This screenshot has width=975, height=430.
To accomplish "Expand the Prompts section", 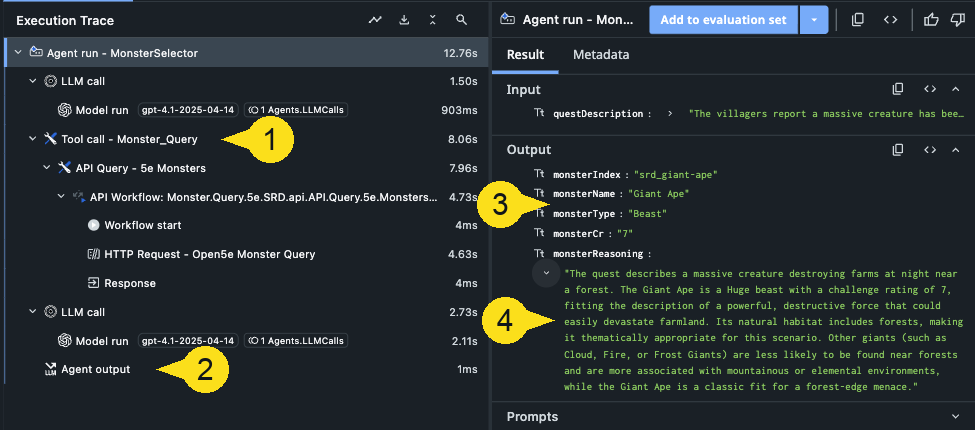I will (x=956, y=416).
